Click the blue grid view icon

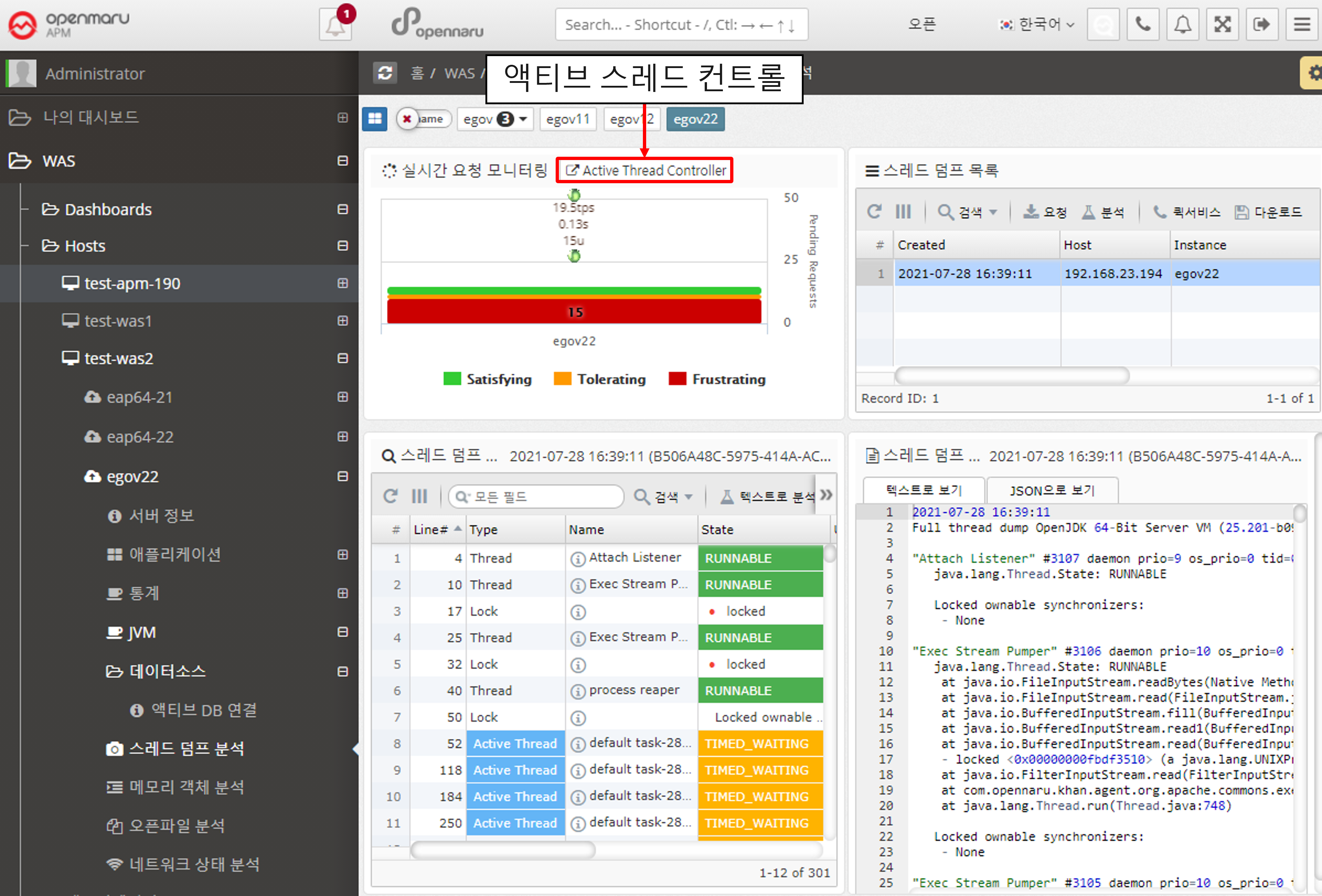point(375,119)
